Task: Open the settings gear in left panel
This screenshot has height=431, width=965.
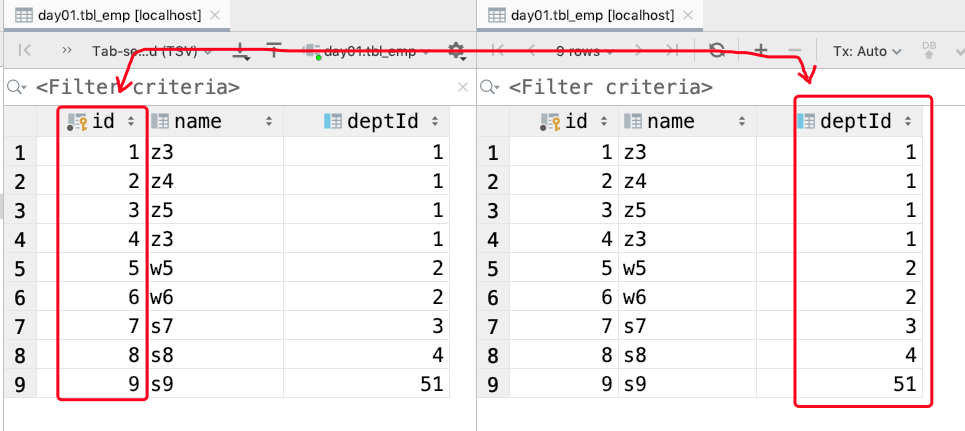Action: click(457, 51)
